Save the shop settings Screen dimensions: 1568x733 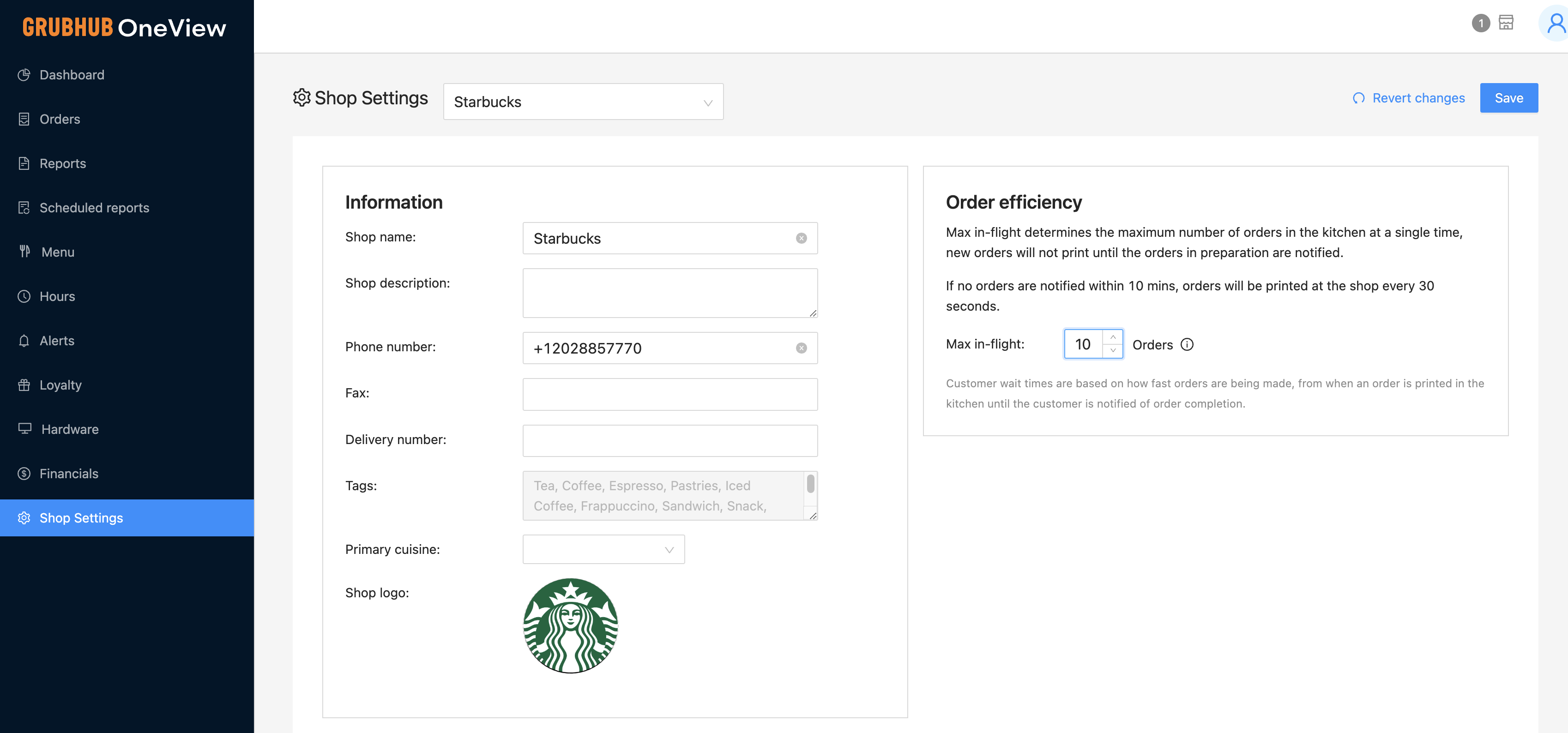click(x=1508, y=98)
